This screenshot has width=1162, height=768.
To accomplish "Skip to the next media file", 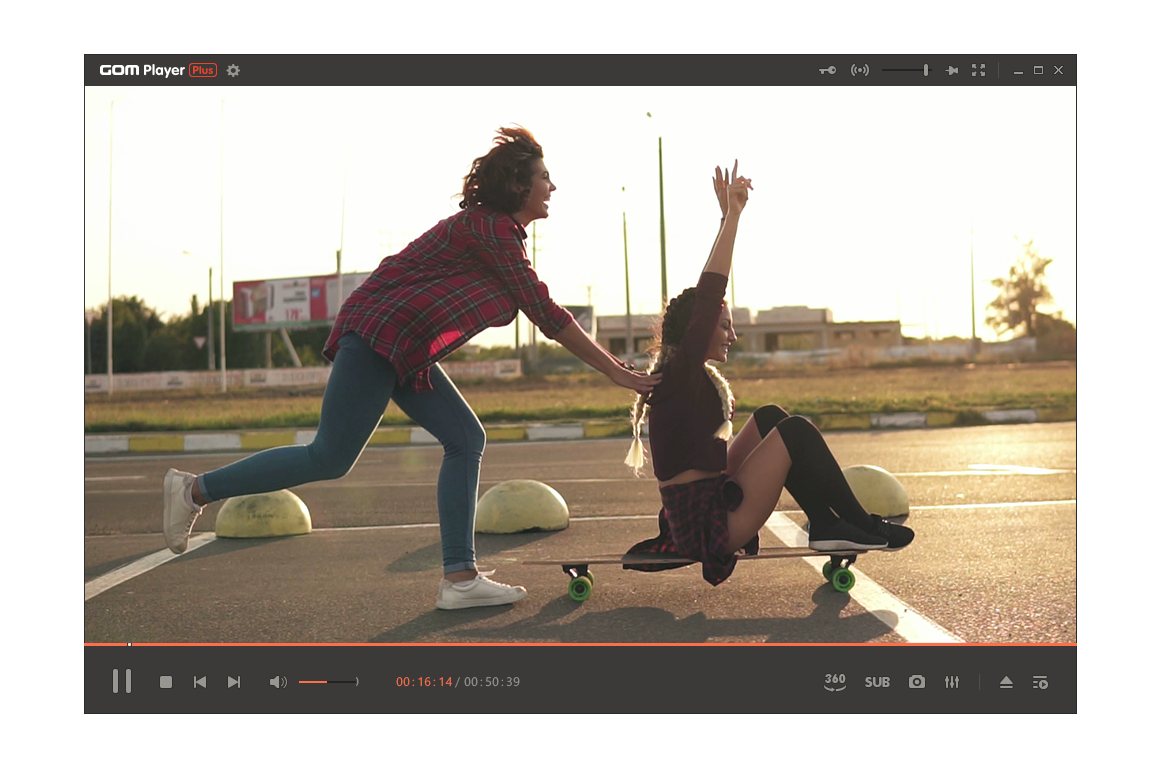I will click(x=234, y=681).
